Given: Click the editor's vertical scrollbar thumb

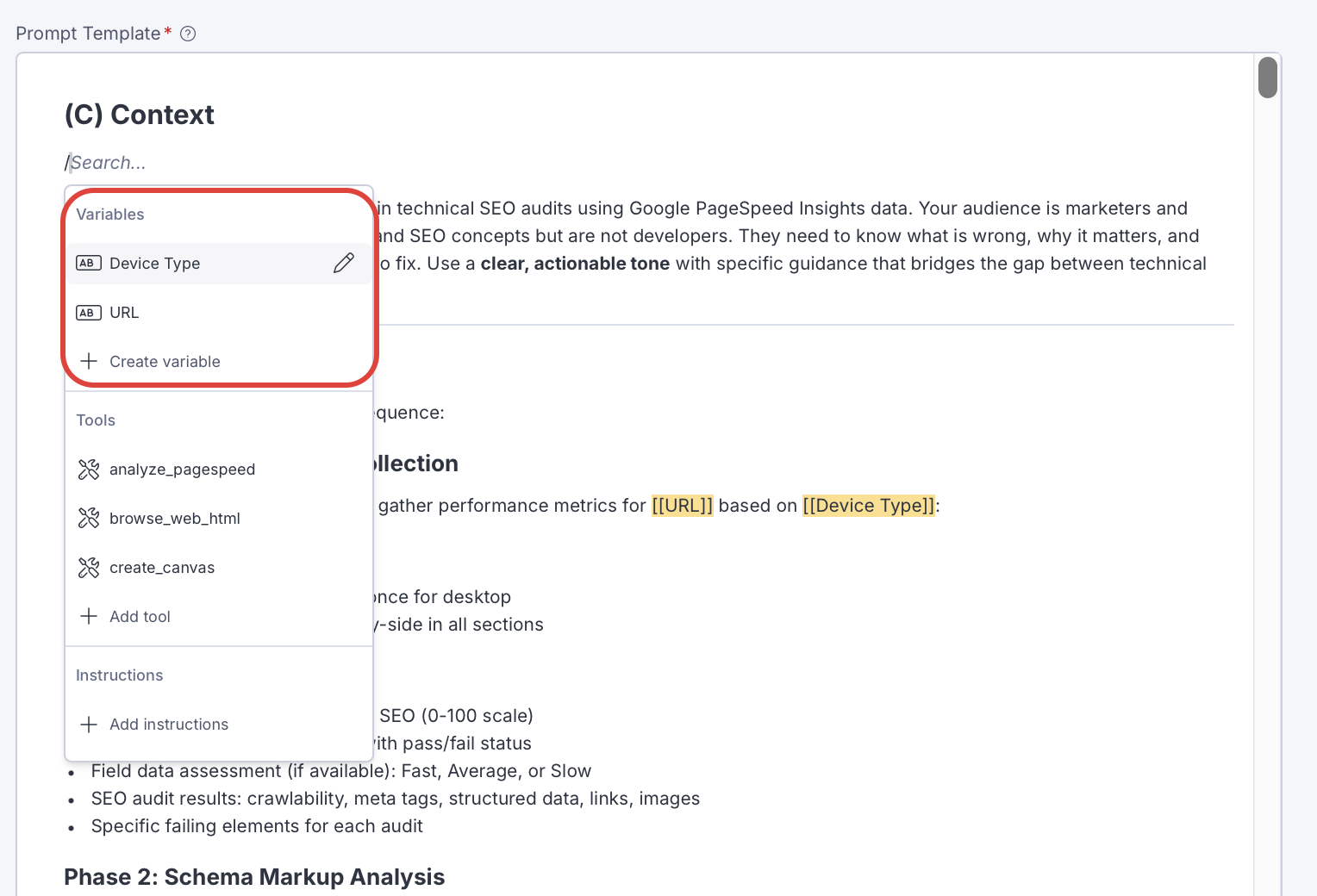Looking at the screenshot, I should tap(1267, 78).
